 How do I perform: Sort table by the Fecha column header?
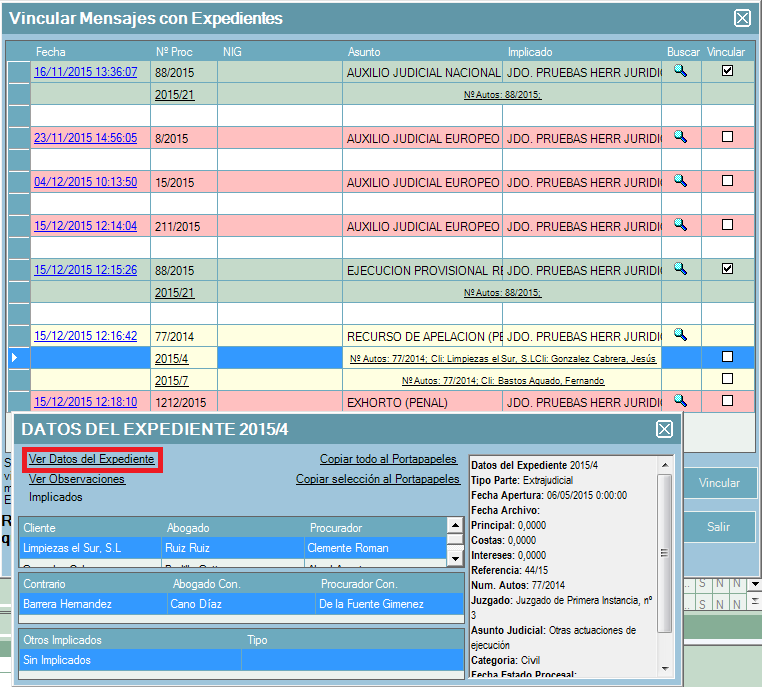[50, 51]
